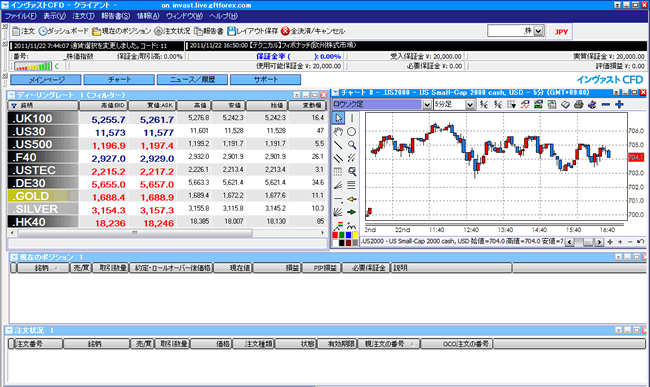Open 注文状況 order status toolbar button
The image size is (650, 387).
coord(172,31)
